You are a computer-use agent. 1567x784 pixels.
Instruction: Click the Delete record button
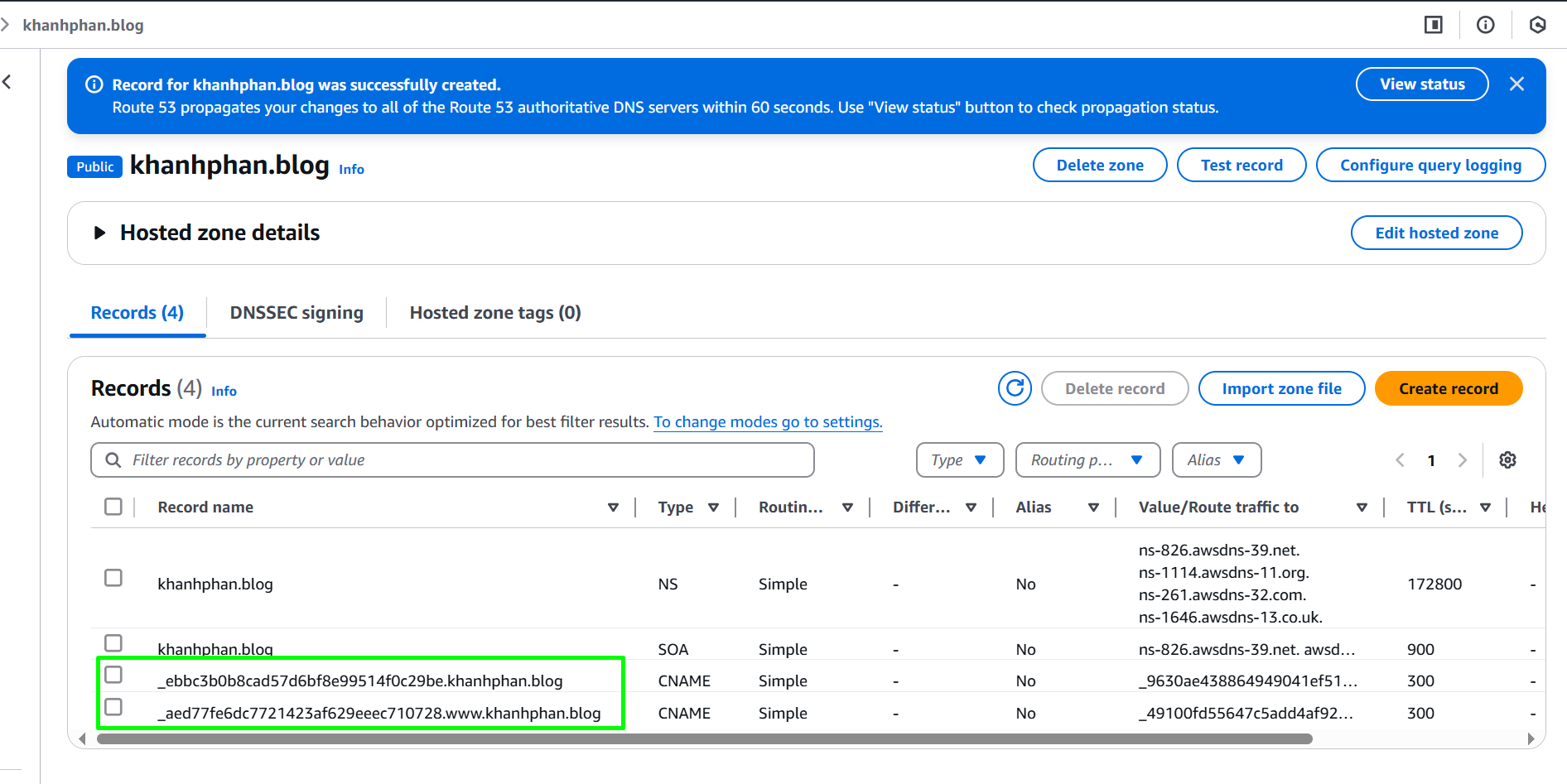click(1115, 388)
